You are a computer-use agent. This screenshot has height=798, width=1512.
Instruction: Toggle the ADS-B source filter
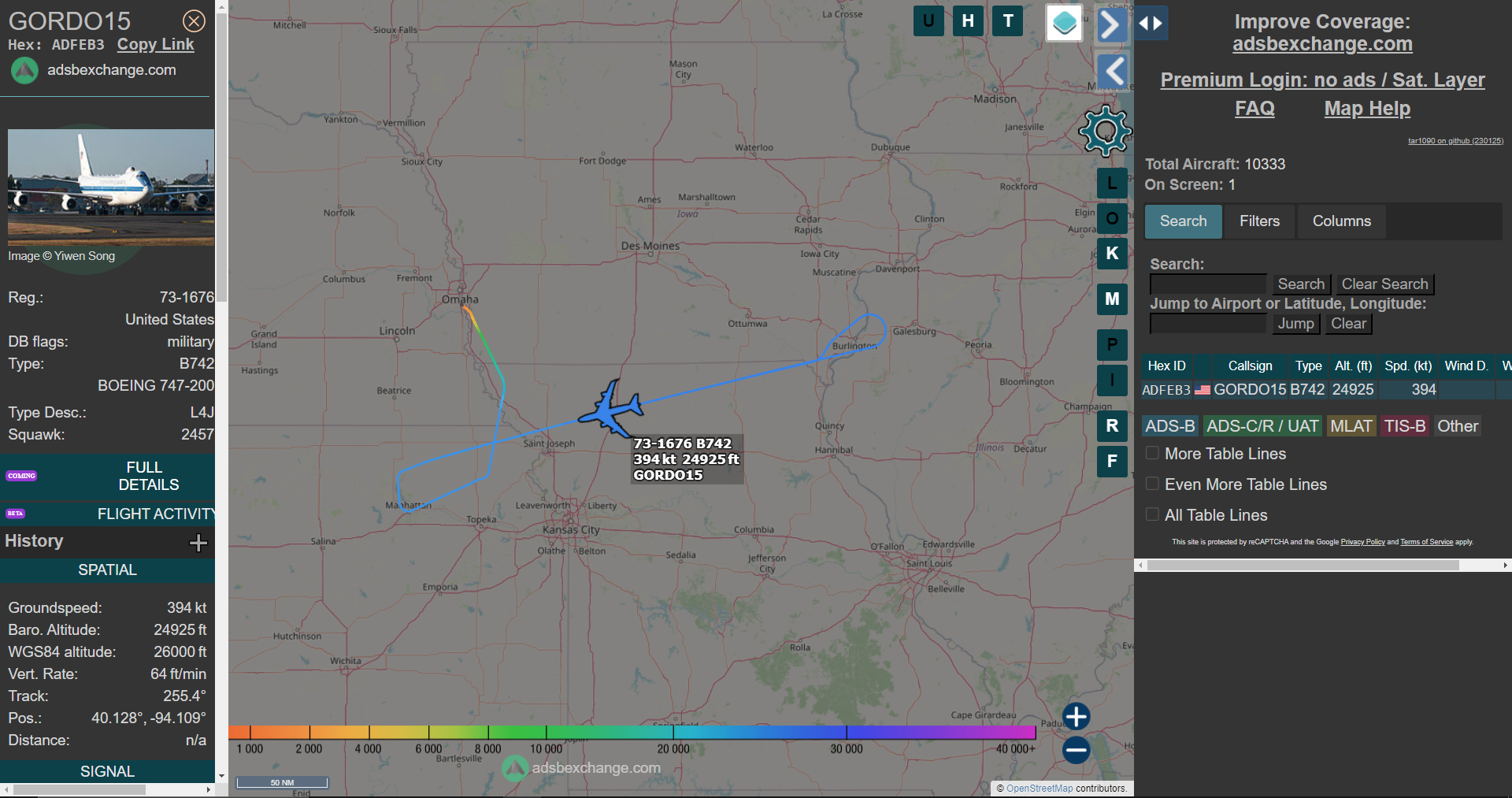coord(1170,426)
